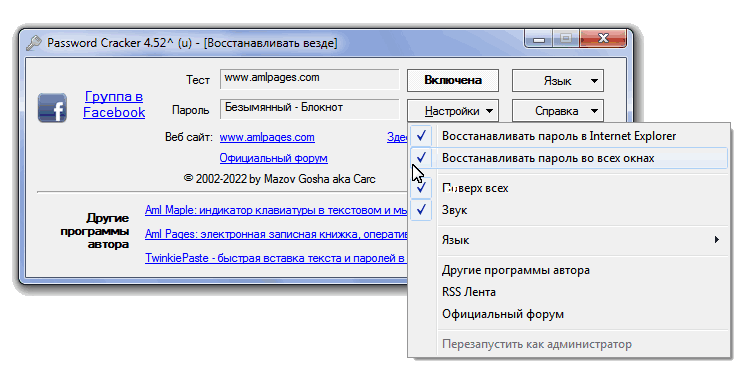Click the key icon in the title bar
The width and height of the screenshot is (740, 377).
pos(34,43)
